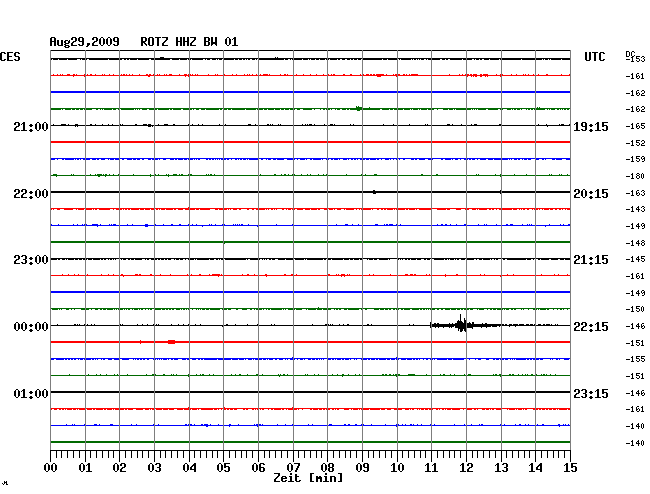Screen dimensions: 650x494
Task: Click the Zeit [min] axis title
Action: tap(308, 478)
